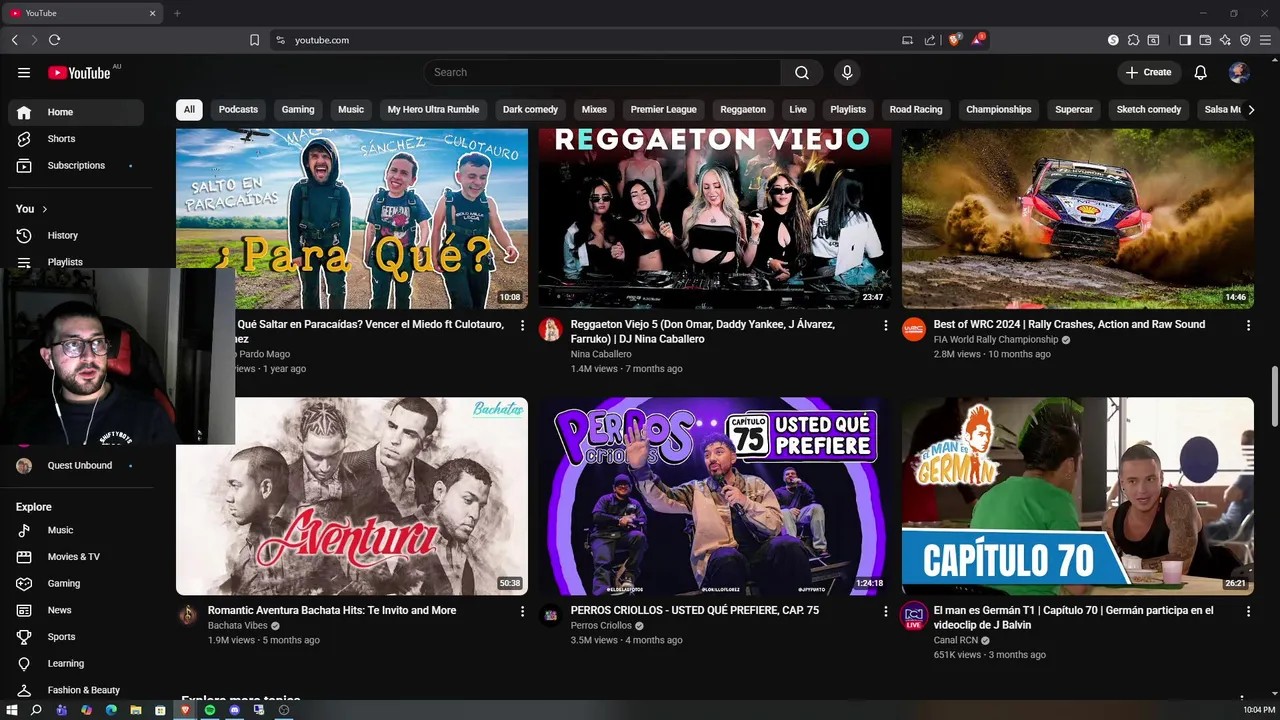Click the YouTube logo
Screen dimensions: 1280x720
pyautogui.click(x=79, y=72)
